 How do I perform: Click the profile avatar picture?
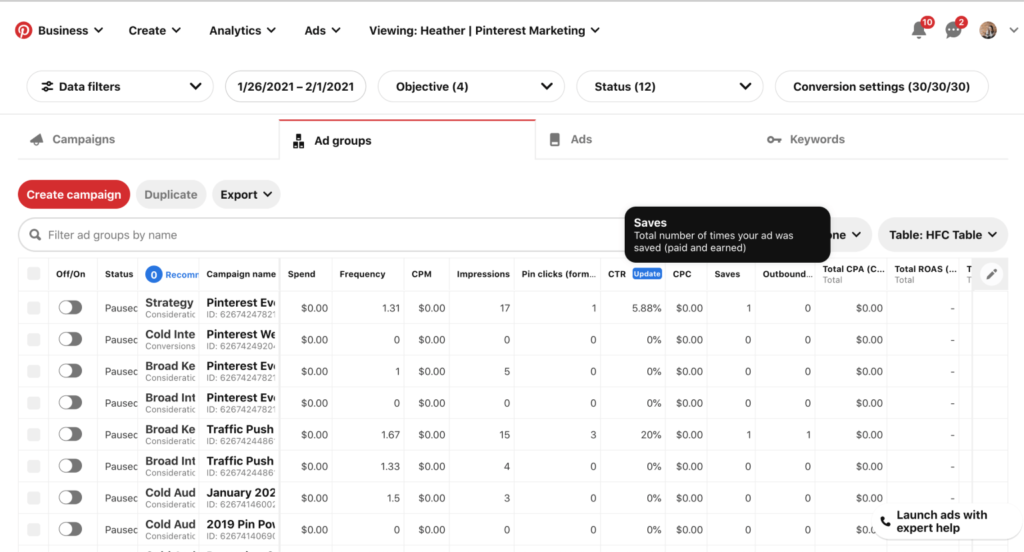coord(988,30)
